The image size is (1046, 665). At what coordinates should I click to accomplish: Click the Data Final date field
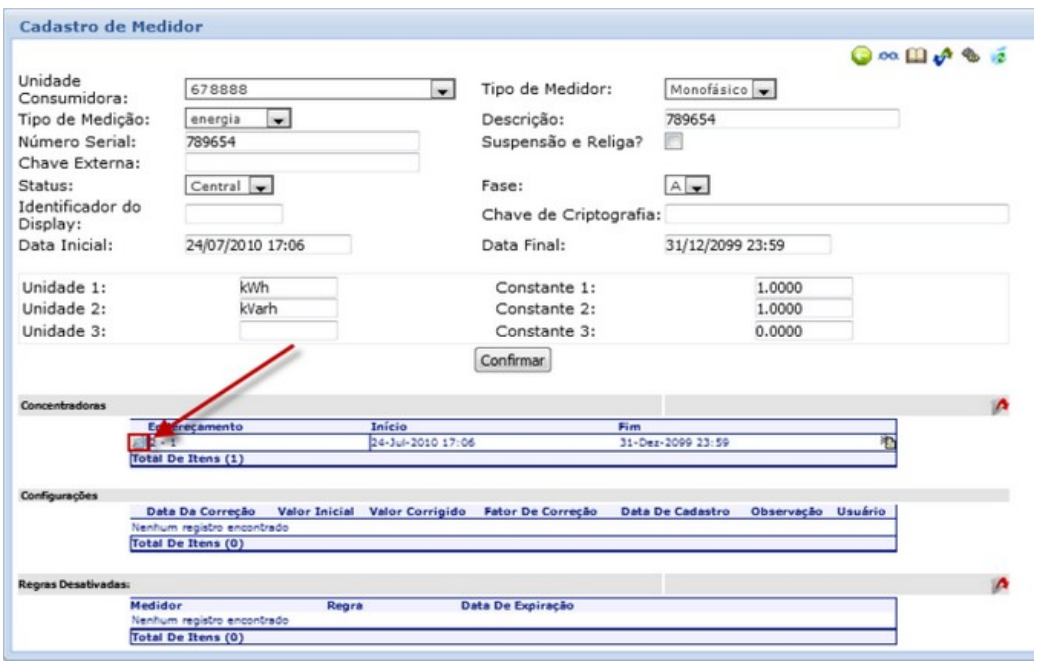click(747, 245)
